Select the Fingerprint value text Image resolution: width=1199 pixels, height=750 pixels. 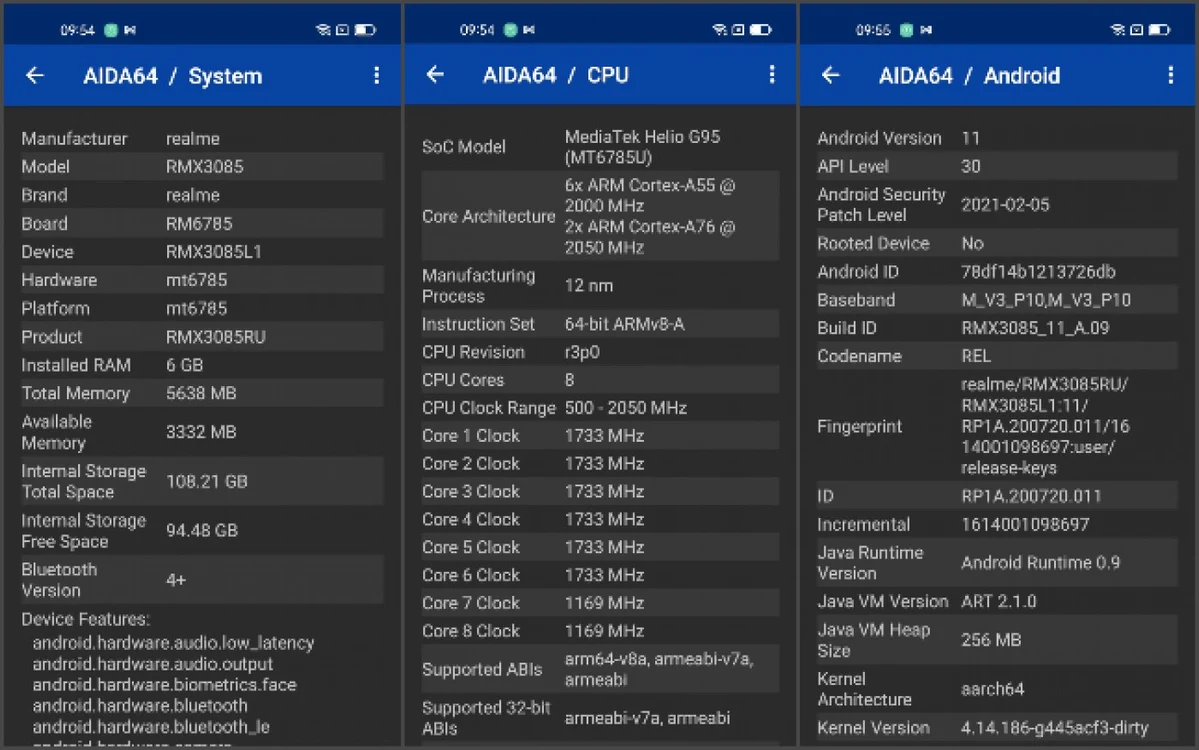tap(1045, 426)
